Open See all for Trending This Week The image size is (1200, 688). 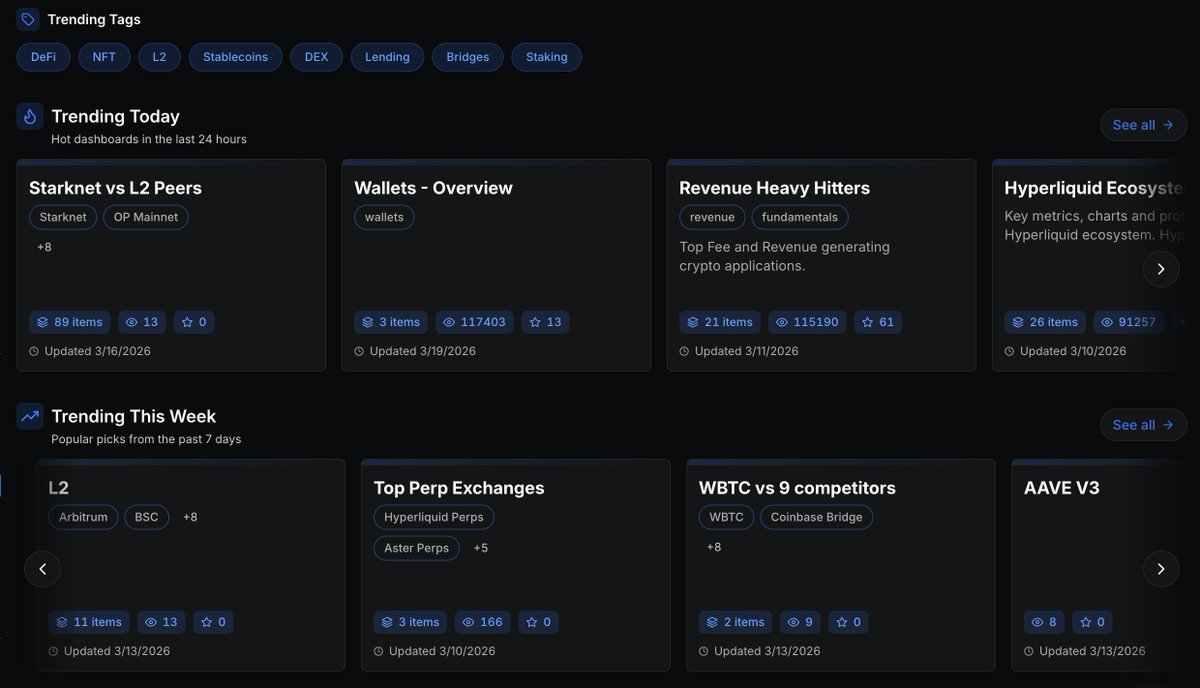[x=1143, y=424]
